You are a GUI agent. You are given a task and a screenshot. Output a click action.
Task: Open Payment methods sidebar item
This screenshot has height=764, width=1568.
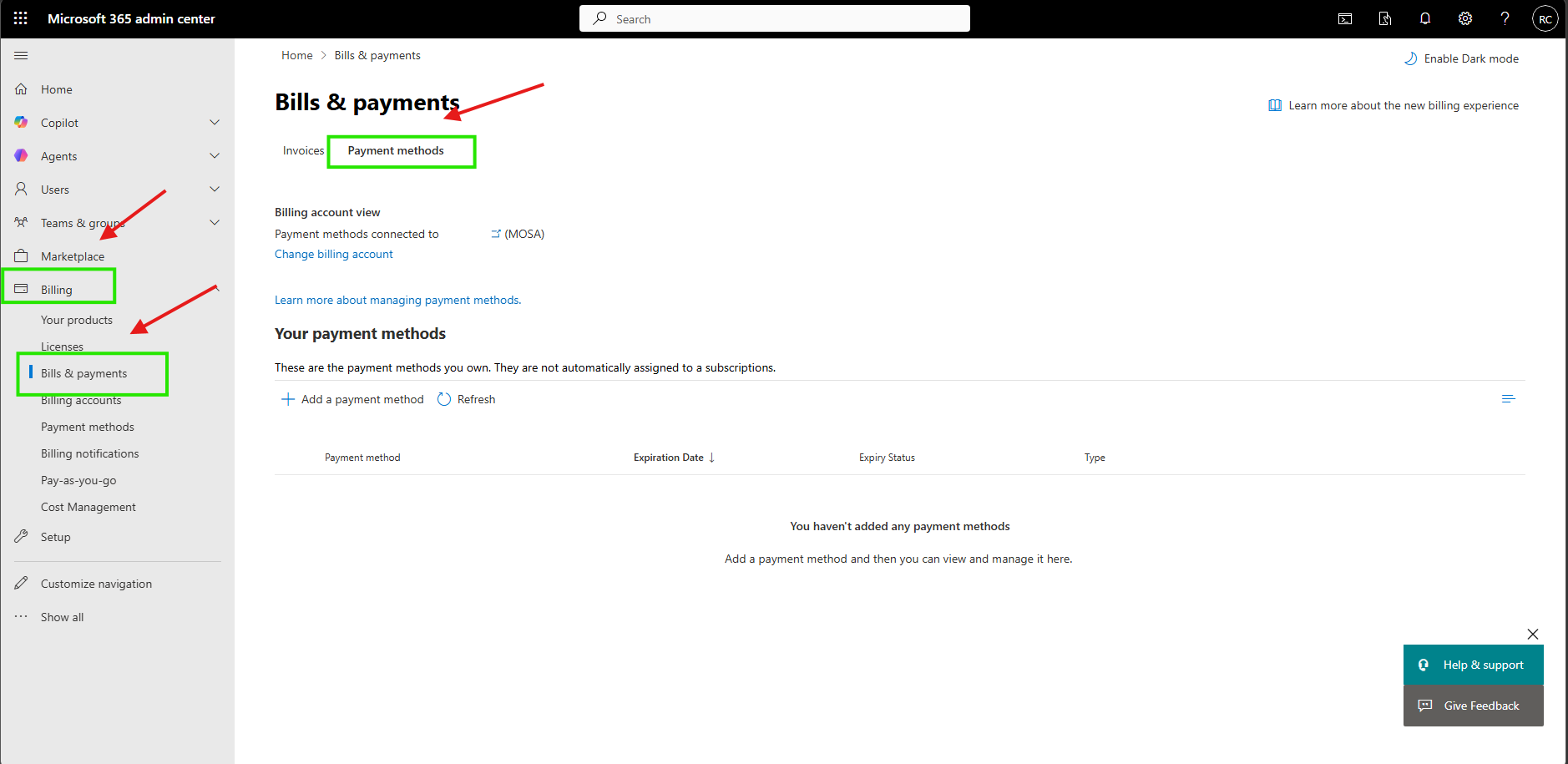(x=88, y=427)
